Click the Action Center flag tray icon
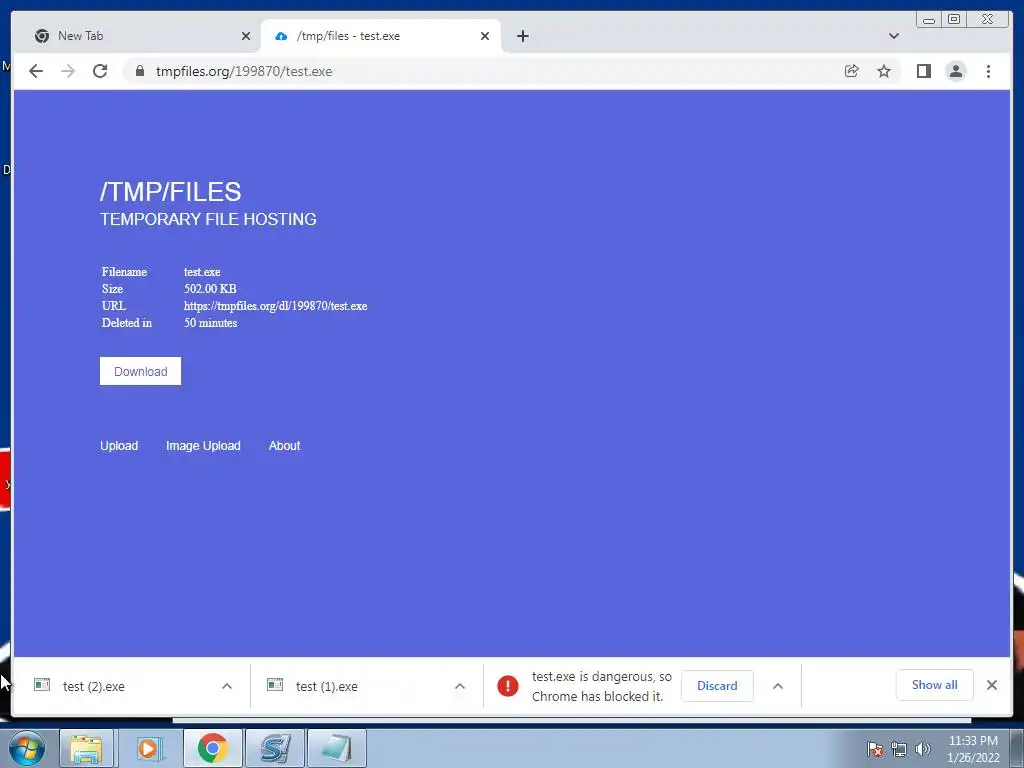 (875, 749)
